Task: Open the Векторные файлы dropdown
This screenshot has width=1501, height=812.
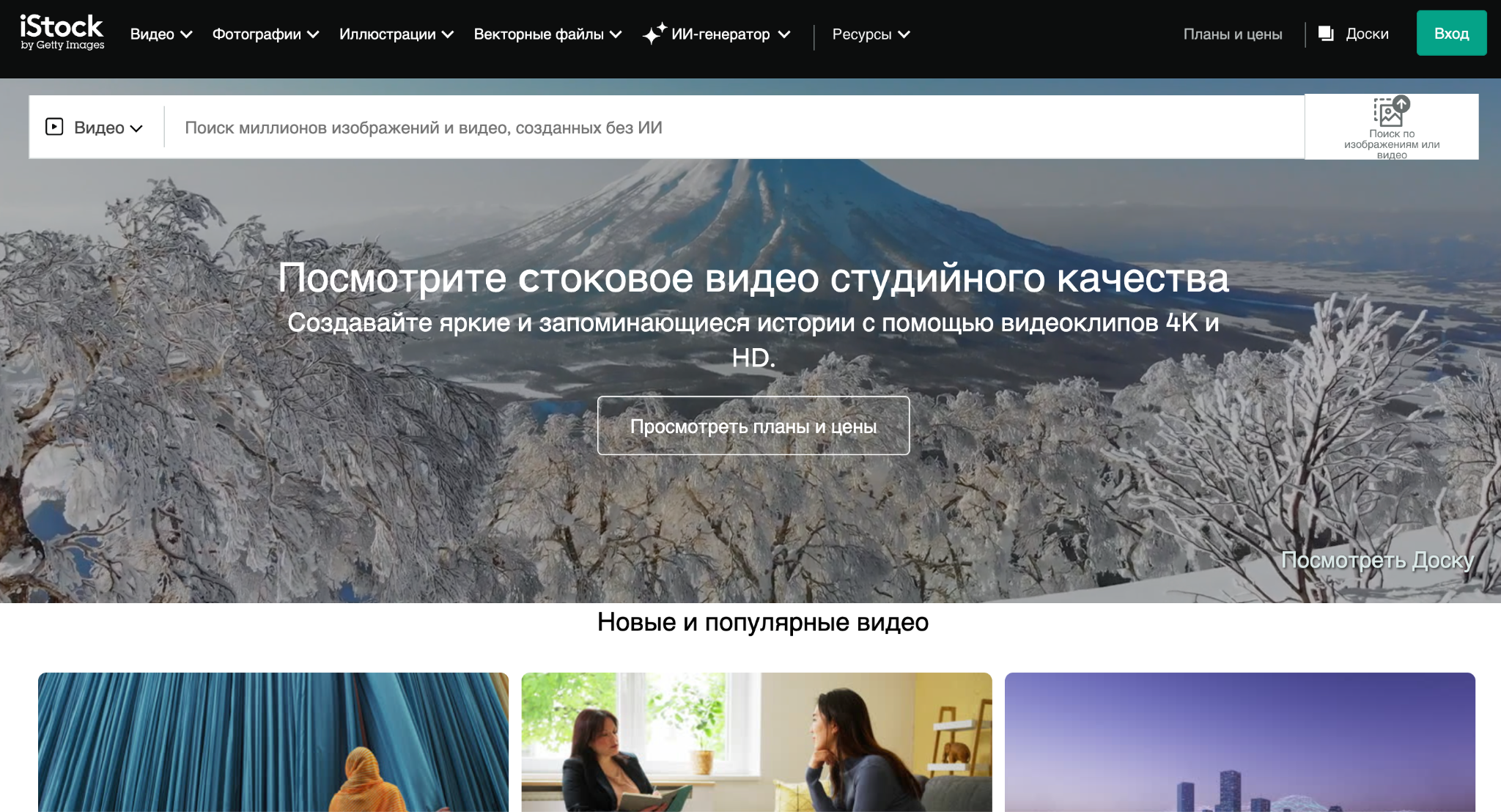Action: [x=547, y=33]
